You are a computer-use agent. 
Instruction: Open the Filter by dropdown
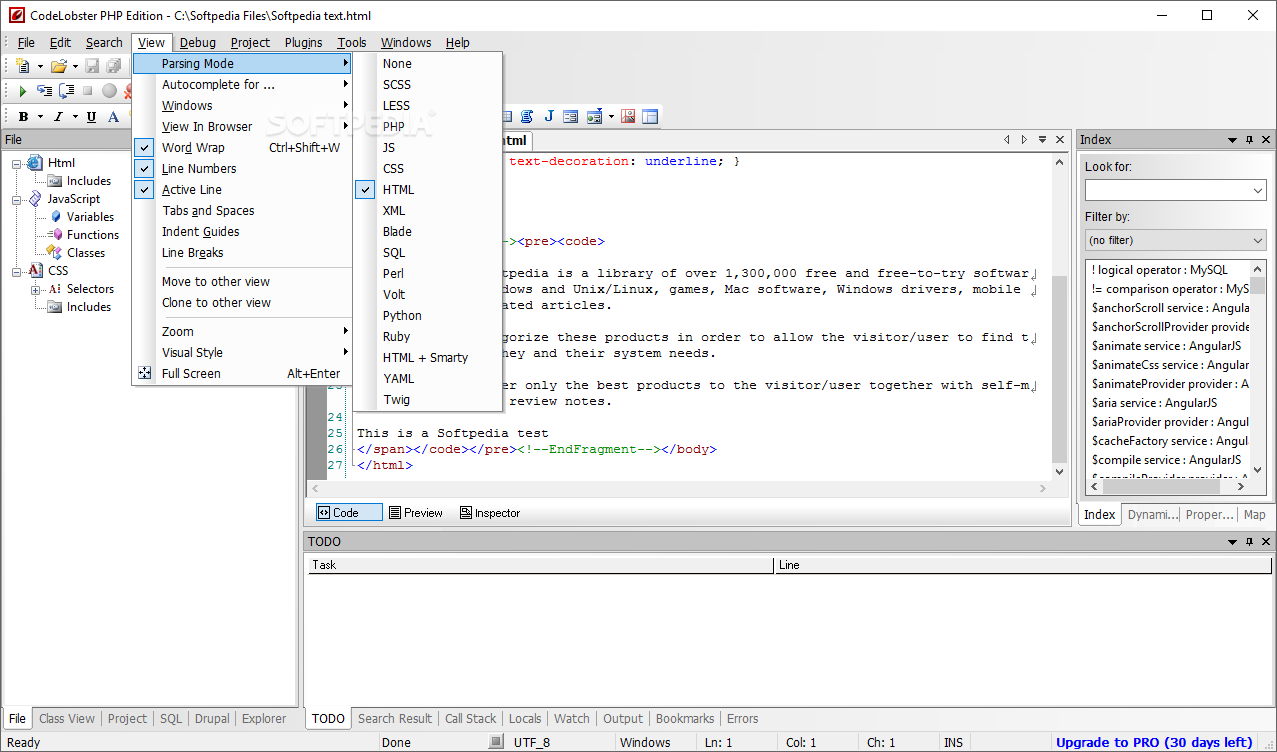point(1176,240)
